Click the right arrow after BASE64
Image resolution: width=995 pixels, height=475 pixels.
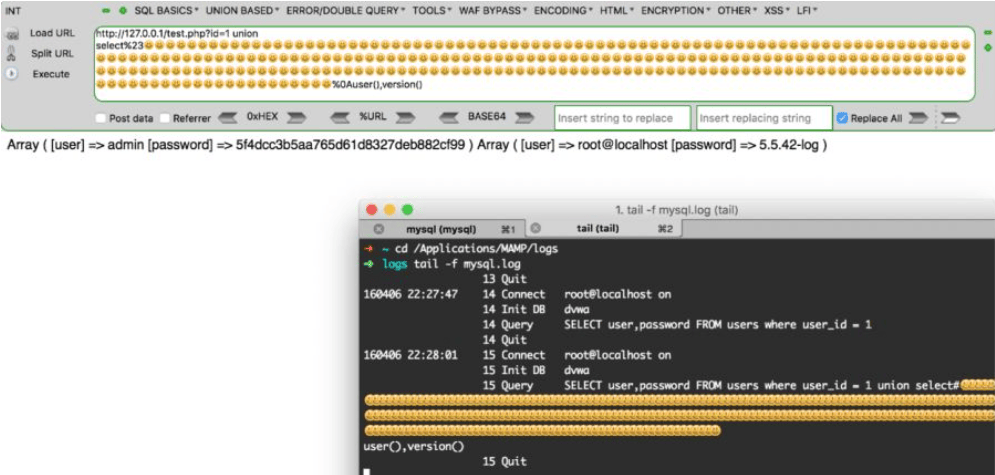coord(525,117)
